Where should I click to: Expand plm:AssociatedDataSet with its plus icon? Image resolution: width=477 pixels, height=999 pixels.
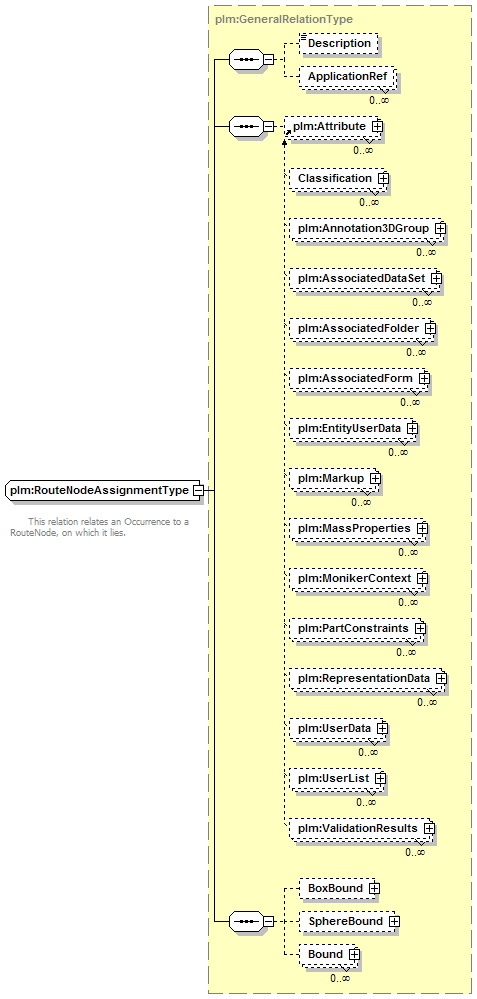click(x=436, y=278)
